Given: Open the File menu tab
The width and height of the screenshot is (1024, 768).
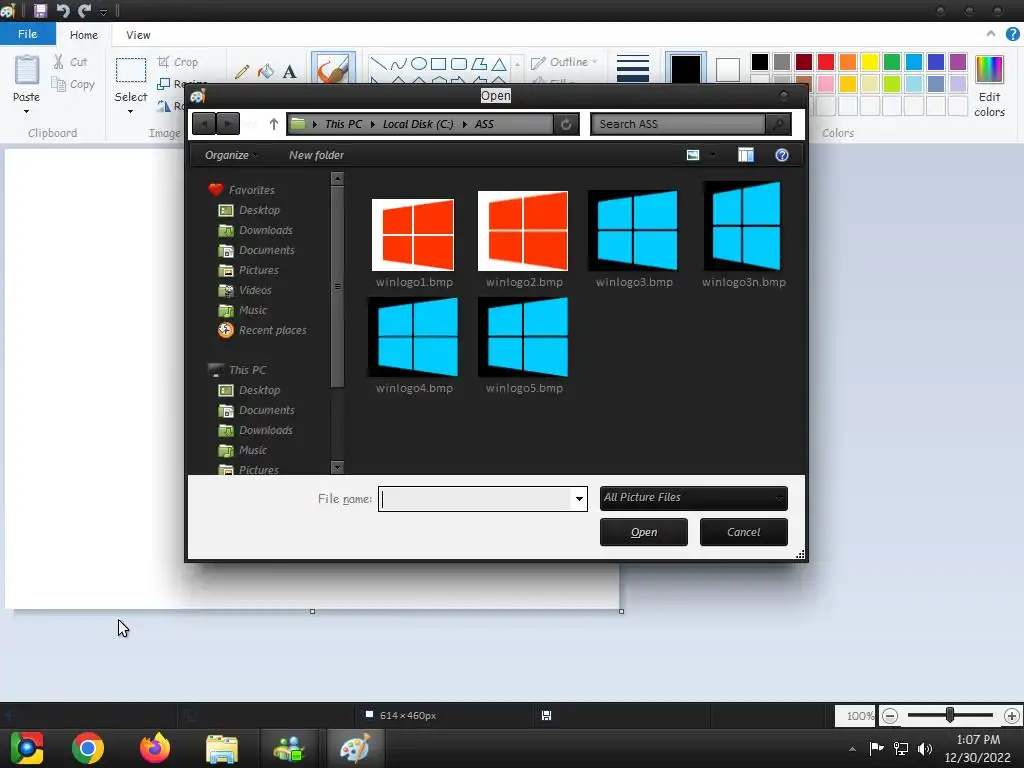Looking at the screenshot, I should (27, 34).
